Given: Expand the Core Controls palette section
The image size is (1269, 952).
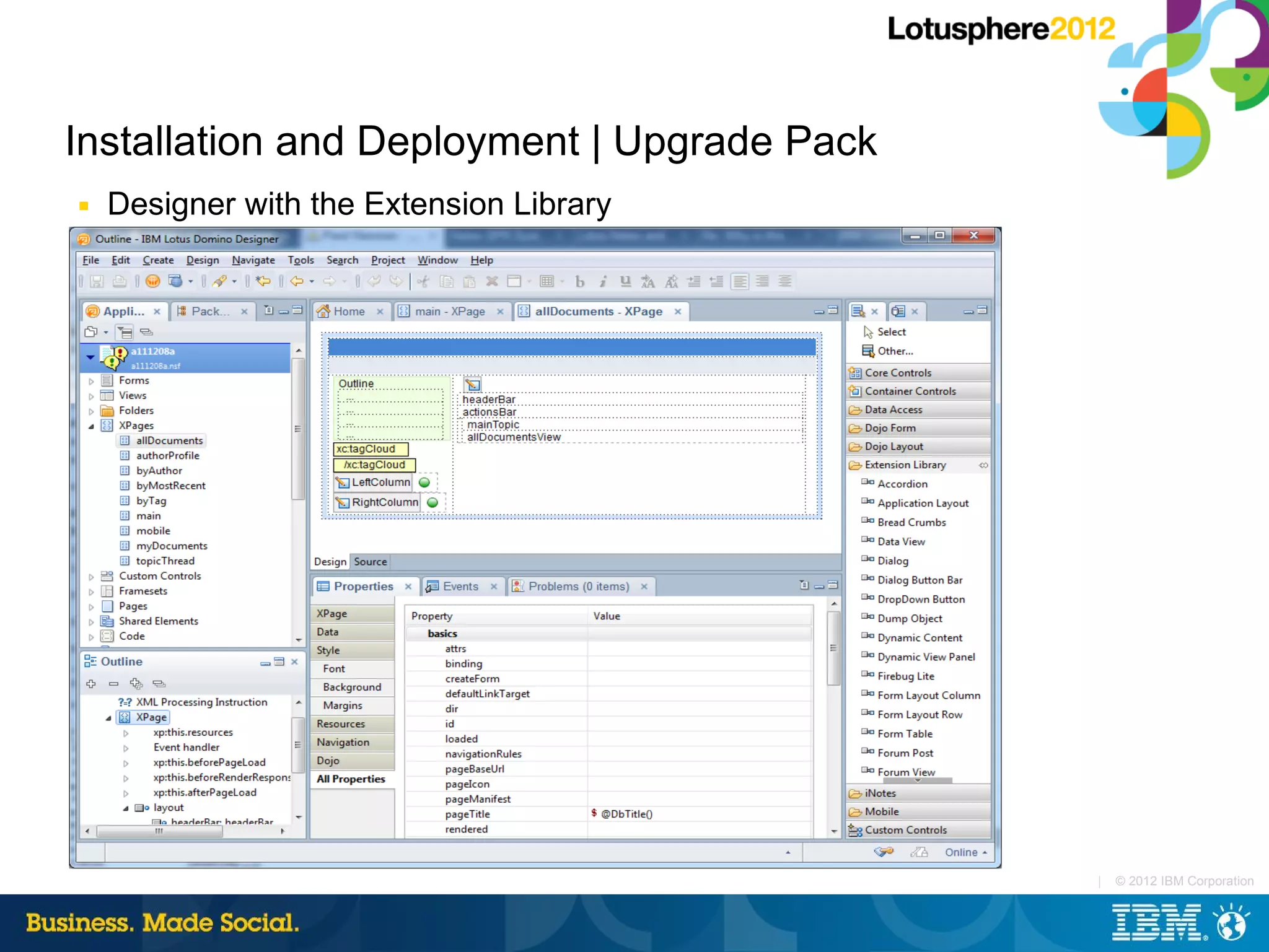Looking at the screenshot, I should tap(918, 373).
